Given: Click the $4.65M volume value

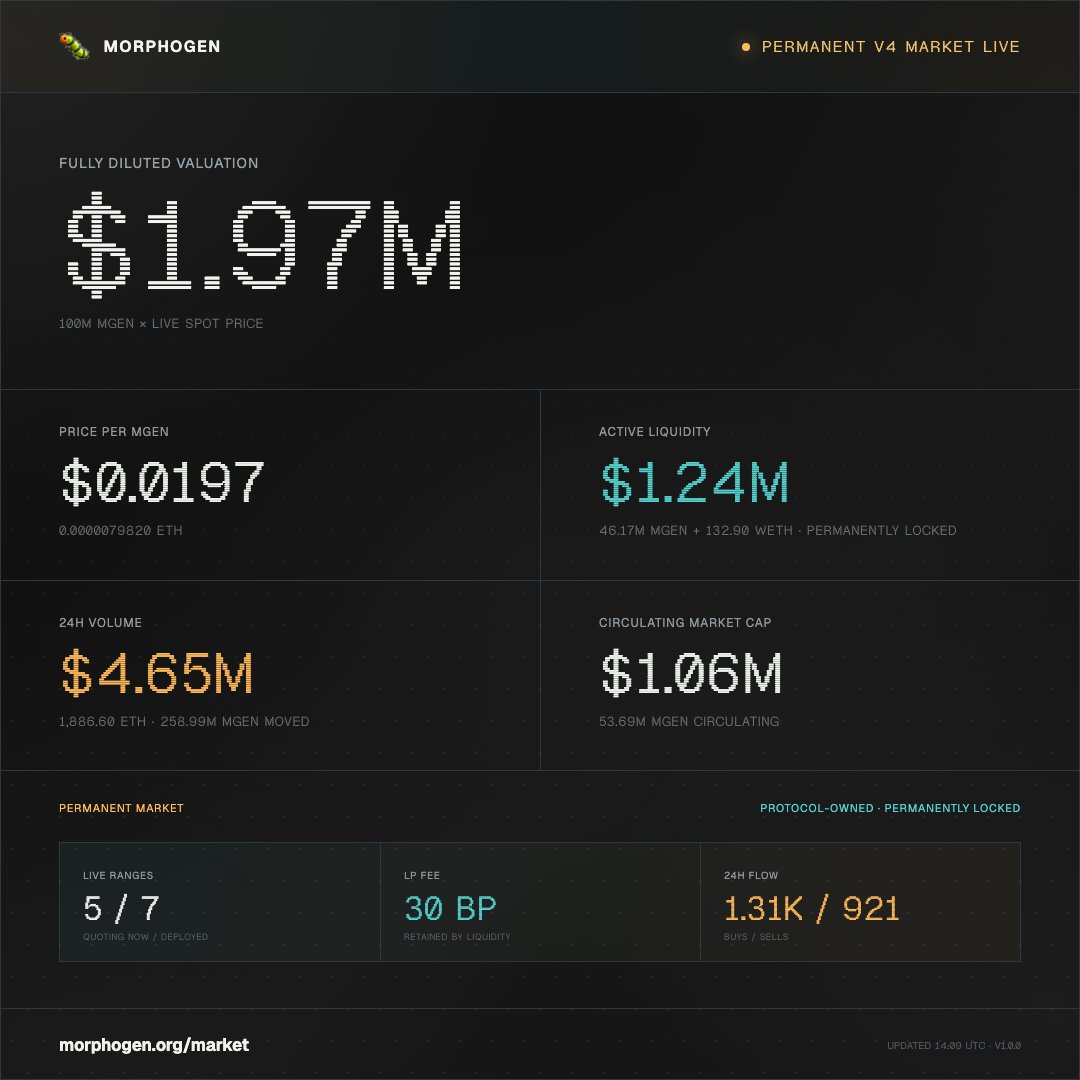Looking at the screenshot, I should 157,672.
